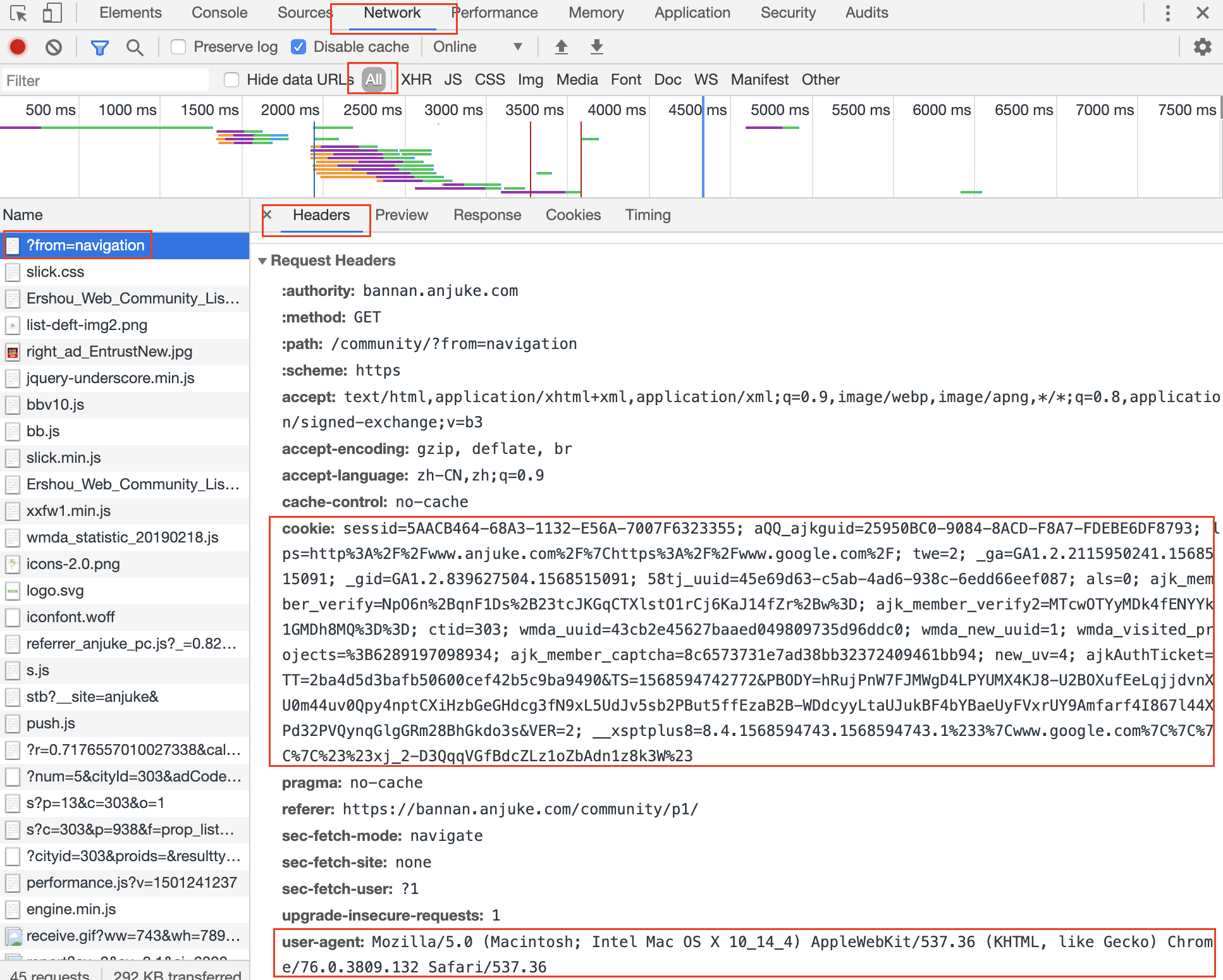
Task: Open the Online throttling dropdown
Action: 477,47
